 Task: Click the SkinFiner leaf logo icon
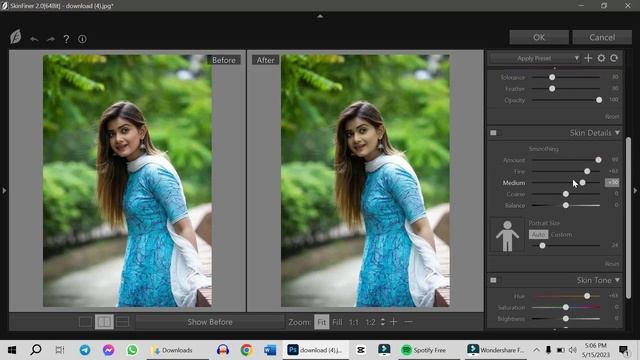16,37
